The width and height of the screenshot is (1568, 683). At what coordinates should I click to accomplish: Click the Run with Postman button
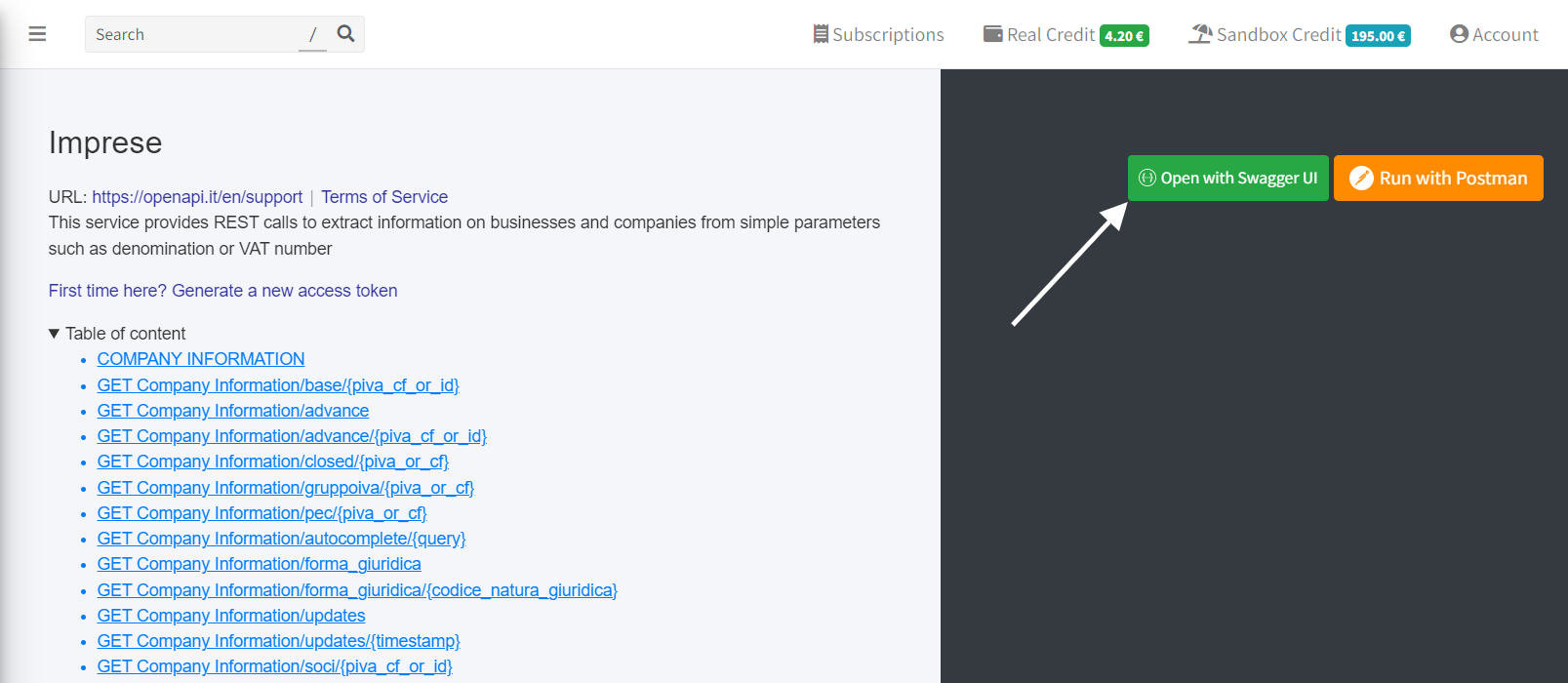[x=1438, y=178]
